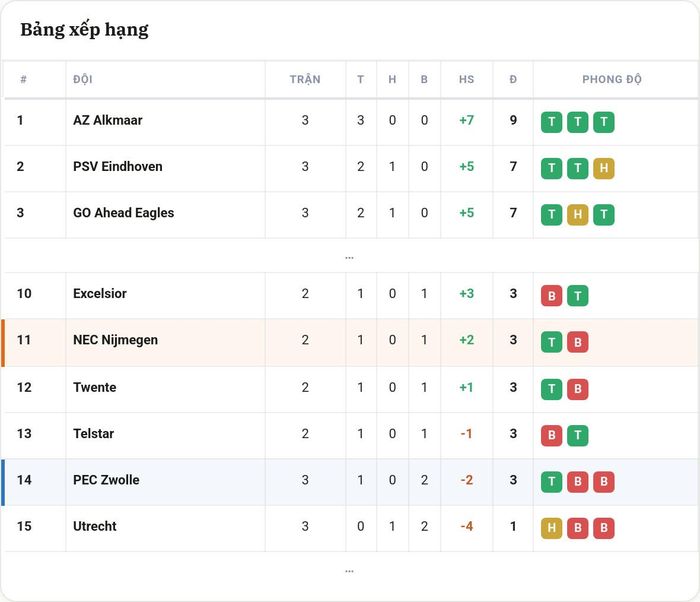700x602 pixels.
Task: Click Twente's green T form badge
Action: (x=551, y=389)
